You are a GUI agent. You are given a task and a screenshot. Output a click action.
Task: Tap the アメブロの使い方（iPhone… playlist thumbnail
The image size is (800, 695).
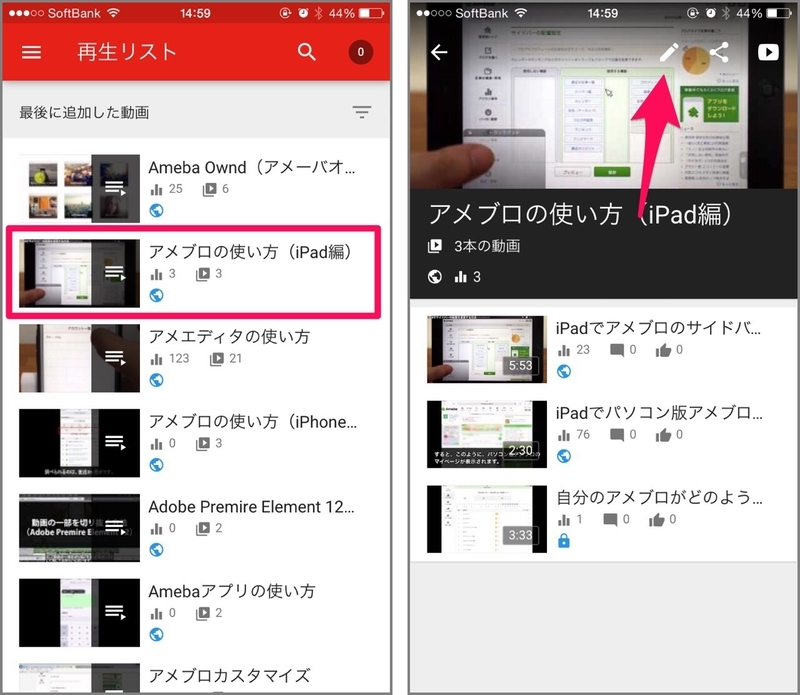click(x=79, y=443)
